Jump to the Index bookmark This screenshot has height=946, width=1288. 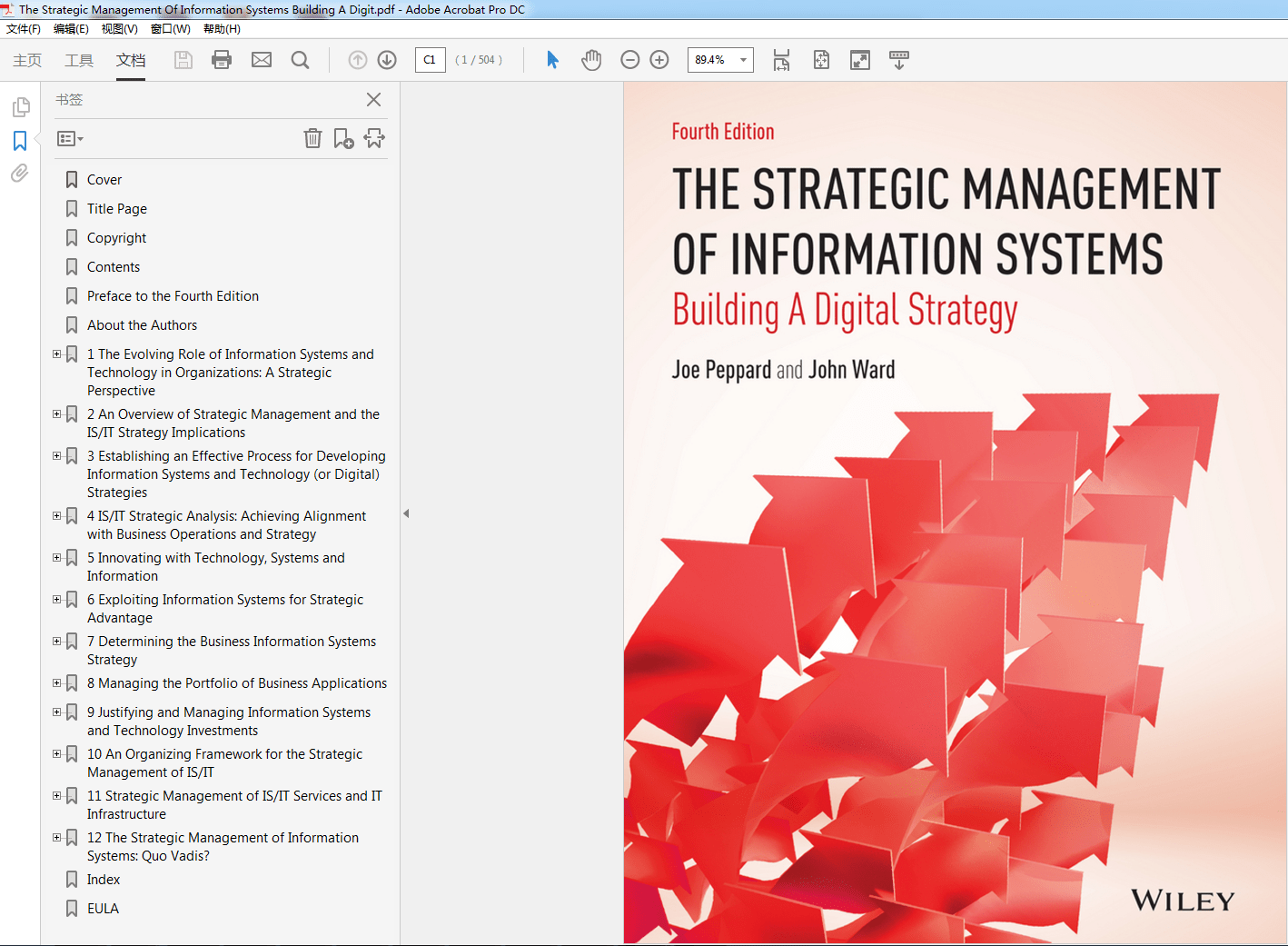[104, 880]
